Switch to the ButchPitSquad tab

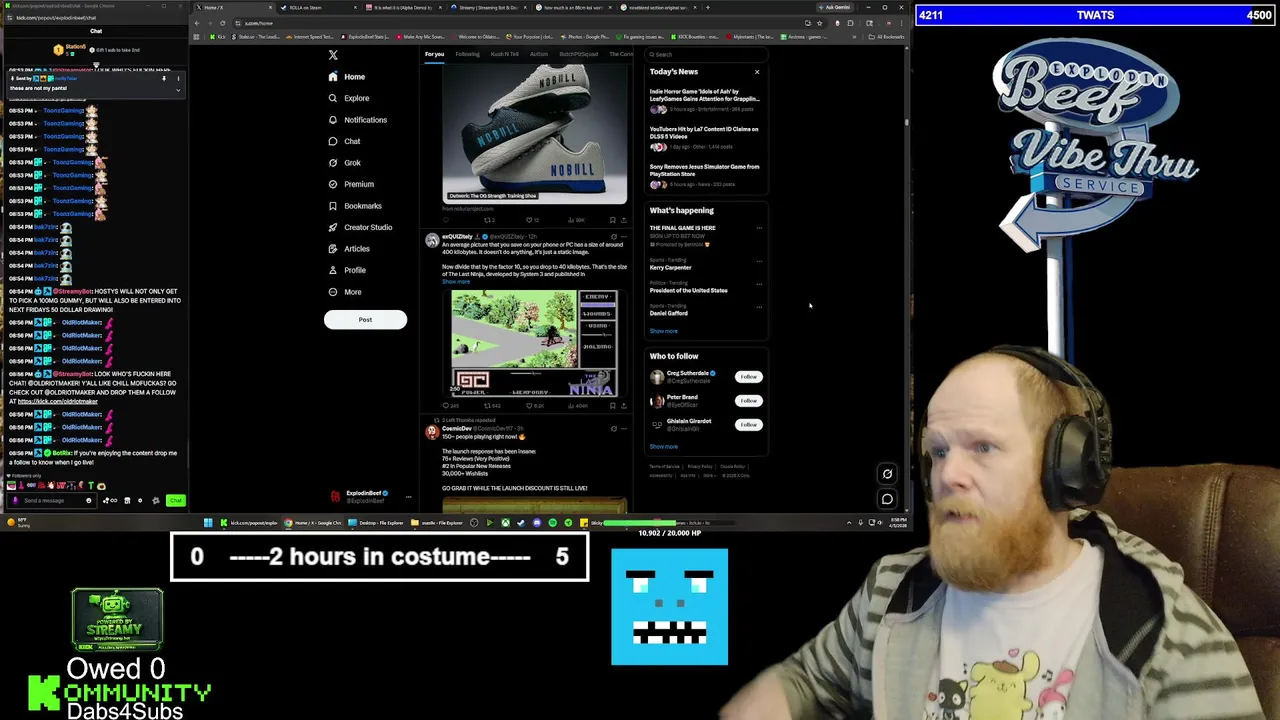point(578,54)
